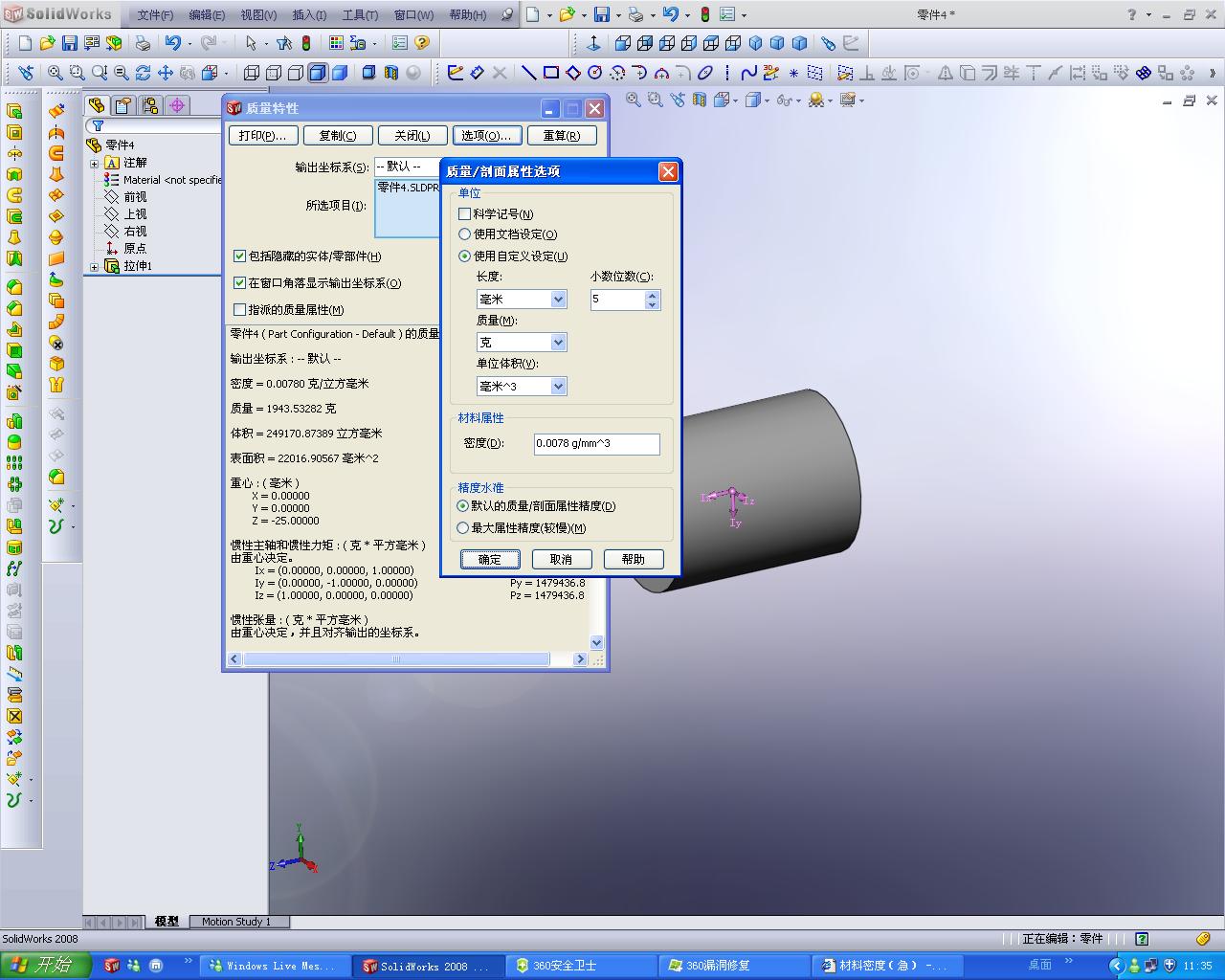Click the 打印(P)... button
Image resolution: width=1225 pixels, height=980 pixels.
262,136
